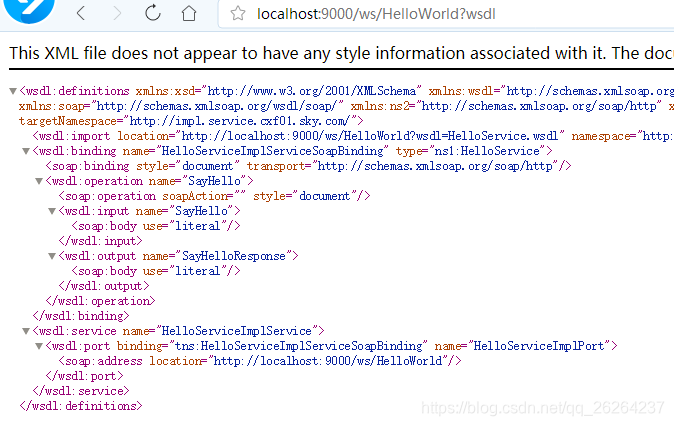Reload the current page

[x=153, y=13]
